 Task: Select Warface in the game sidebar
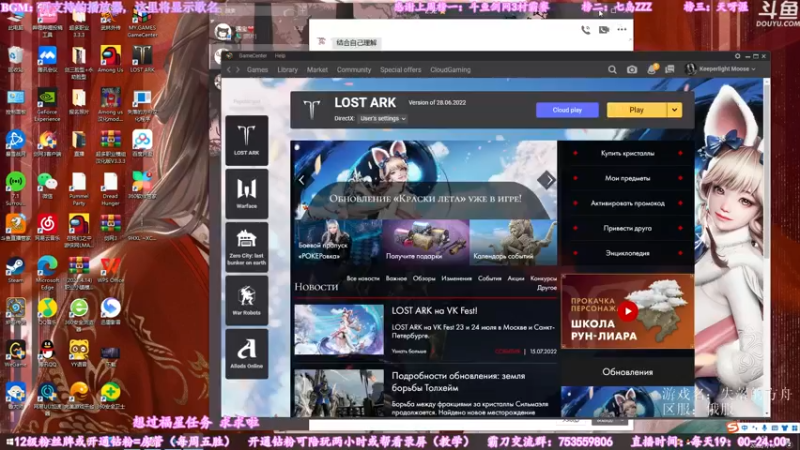[246, 194]
